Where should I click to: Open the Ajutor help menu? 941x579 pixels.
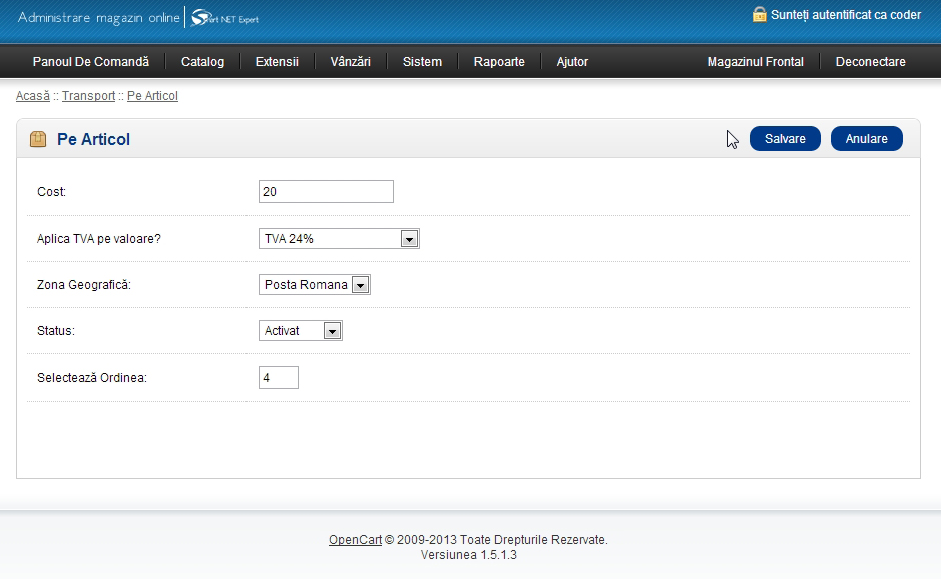(x=572, y=62)
